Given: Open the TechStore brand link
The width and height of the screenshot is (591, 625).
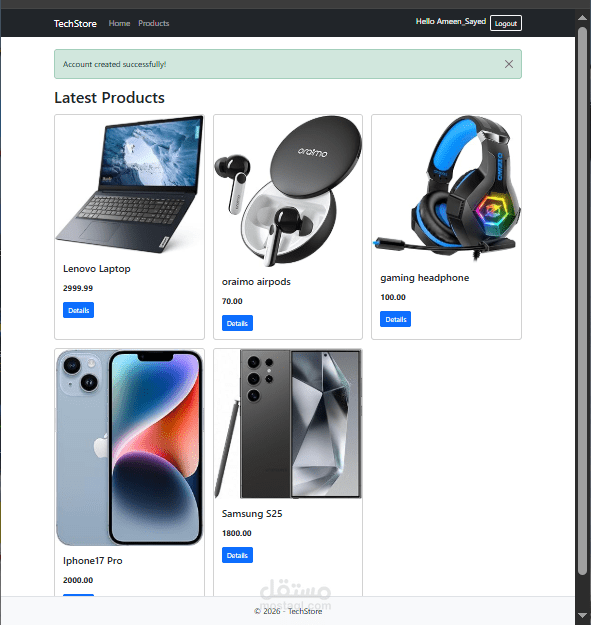Looking at the screenshot, I should tap(75, 24).
